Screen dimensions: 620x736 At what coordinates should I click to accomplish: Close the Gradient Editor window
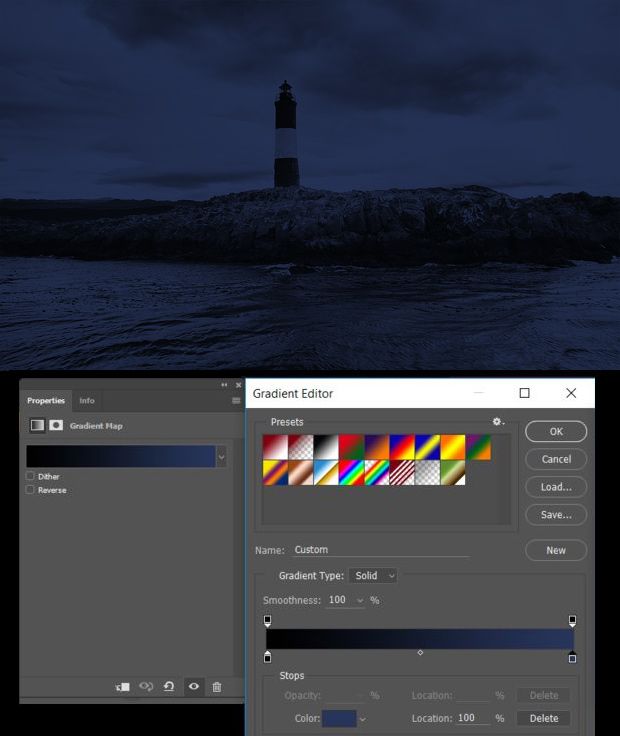pos(571,393)
